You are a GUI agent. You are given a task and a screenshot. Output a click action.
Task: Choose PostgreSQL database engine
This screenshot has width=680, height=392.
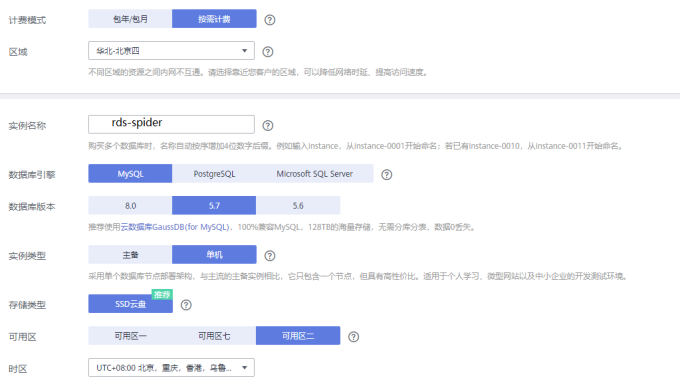click(x=214, y=173)
